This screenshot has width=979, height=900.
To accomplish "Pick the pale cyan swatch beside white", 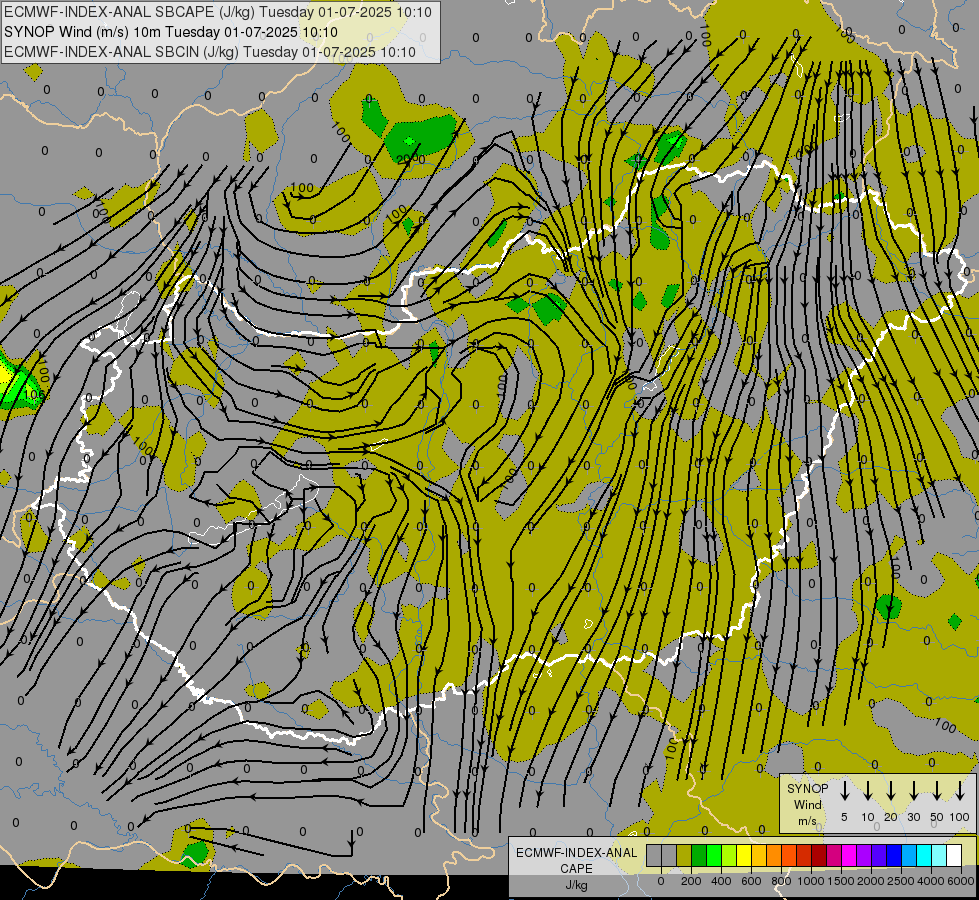I will click(x=938, y=855).
